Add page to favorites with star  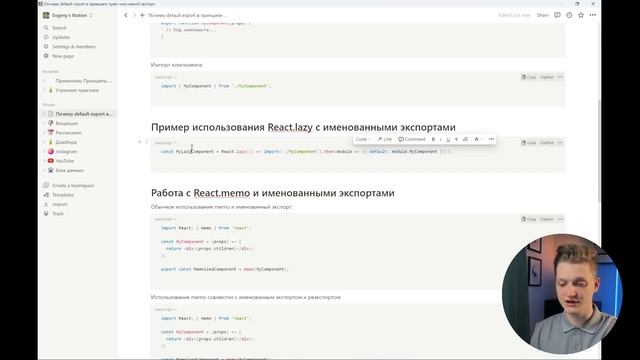[581, 15]
